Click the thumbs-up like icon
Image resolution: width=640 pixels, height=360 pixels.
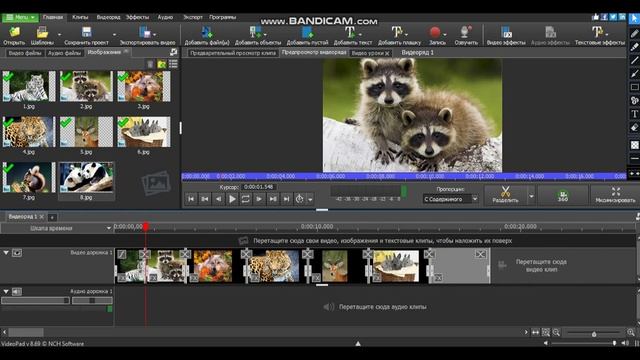pyautogui.click(x=596, y=17)
